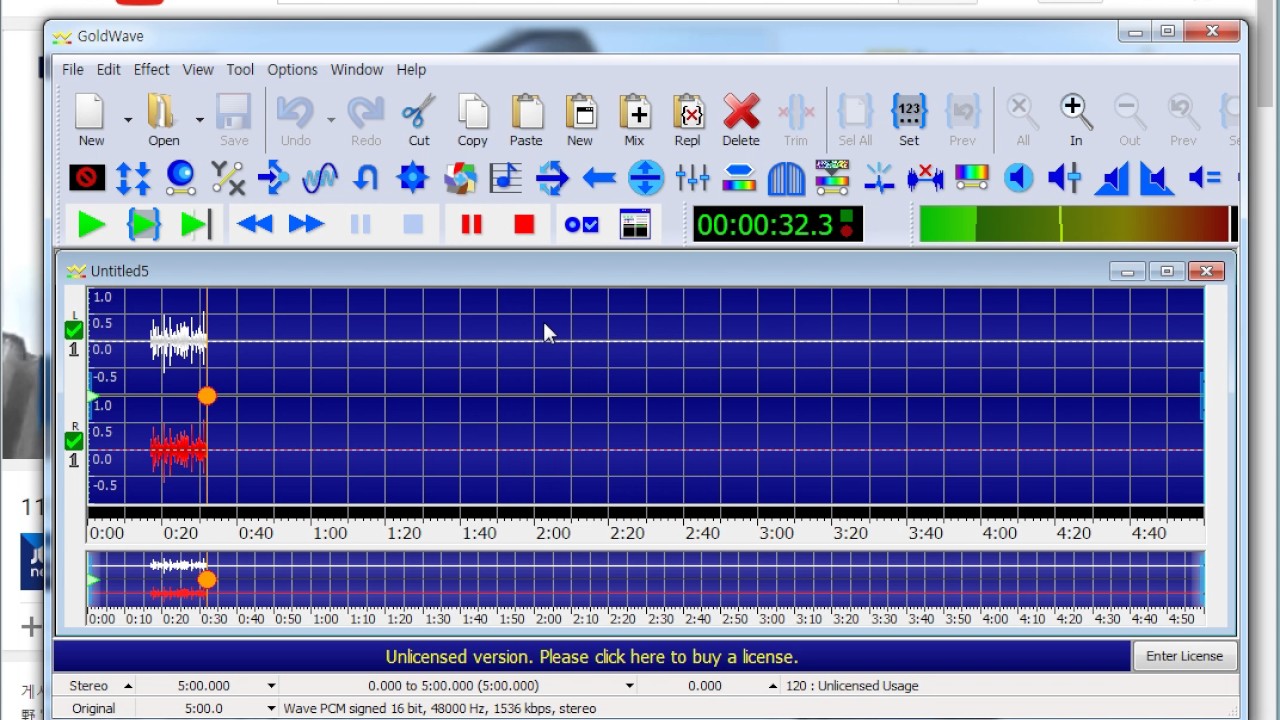Image resolution: width=1280 pixels, height=720 pixels.
Task: Start playback with the green Play button
Action: click(x=91, y=225)
